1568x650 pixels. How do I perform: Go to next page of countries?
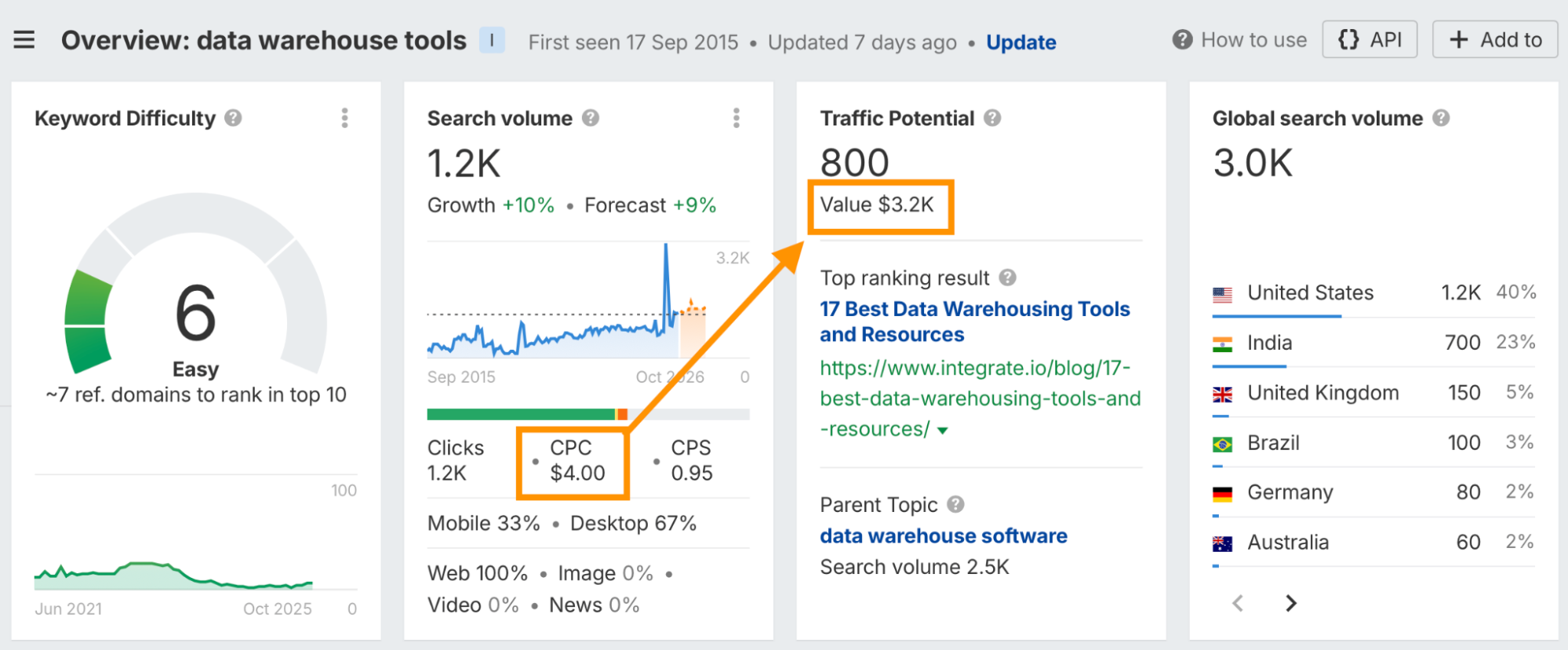[x=1290, y=603]
